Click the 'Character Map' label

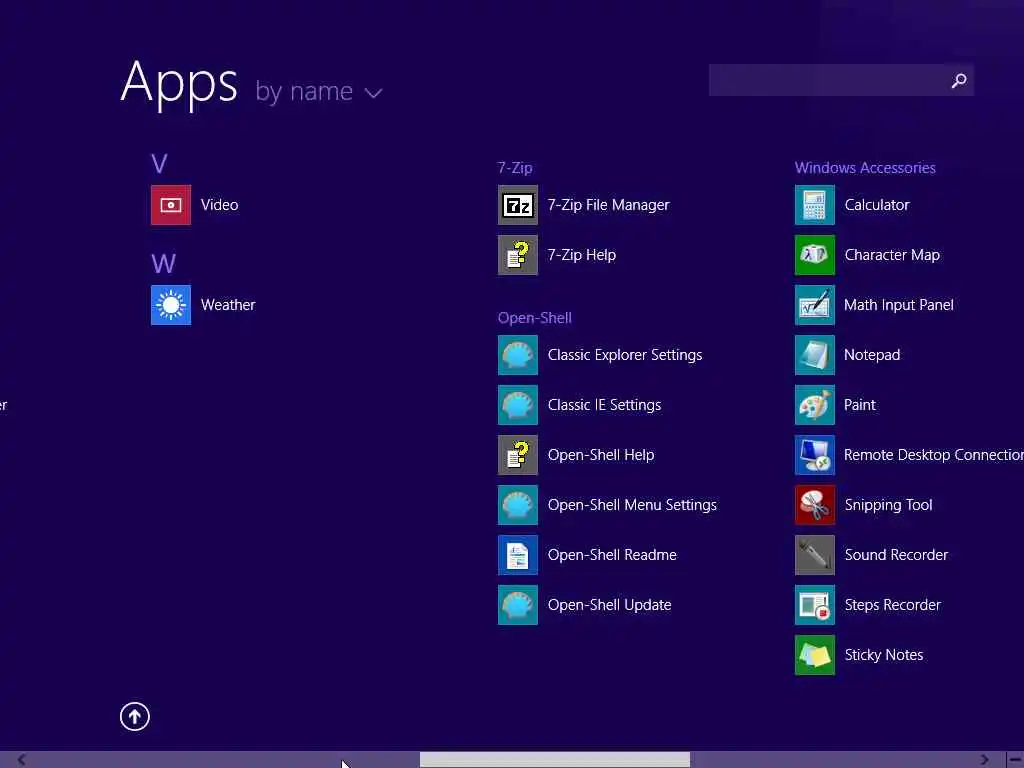click(x=892, y=255)
